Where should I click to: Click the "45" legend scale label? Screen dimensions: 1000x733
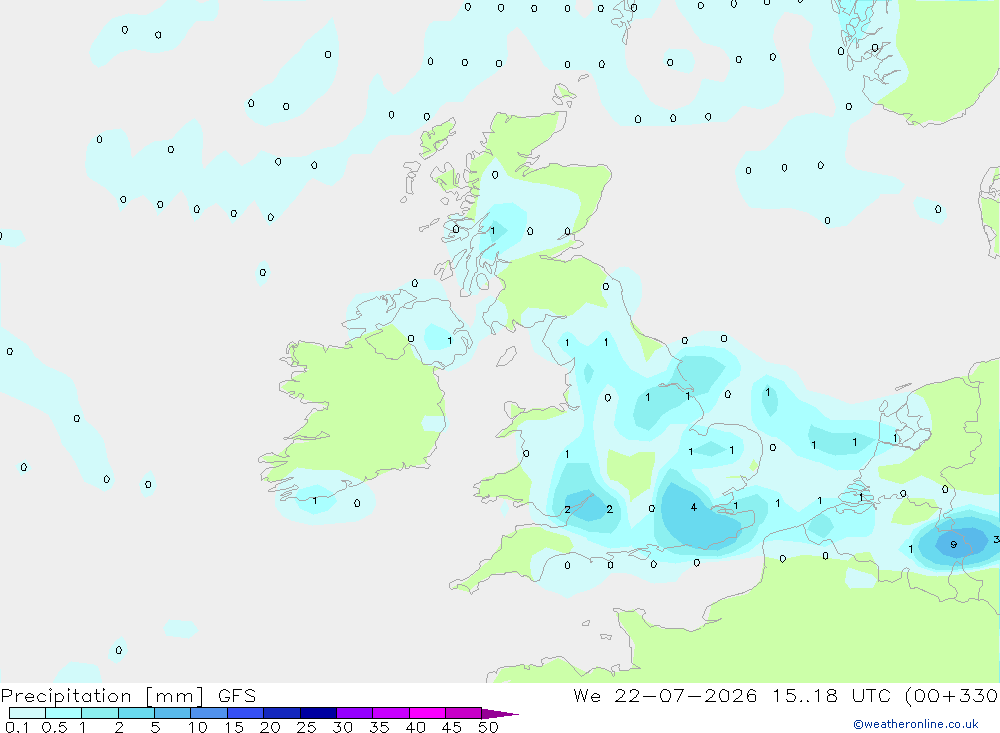(452, 727)
